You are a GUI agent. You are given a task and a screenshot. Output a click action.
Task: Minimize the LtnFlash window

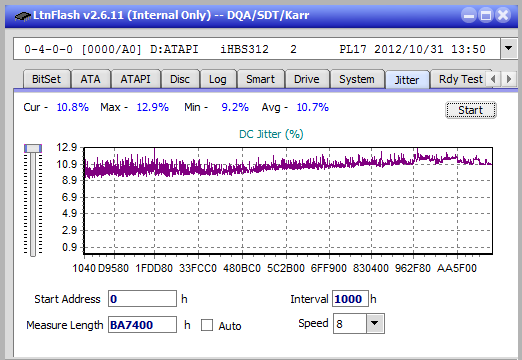click(x=469, y=15)
